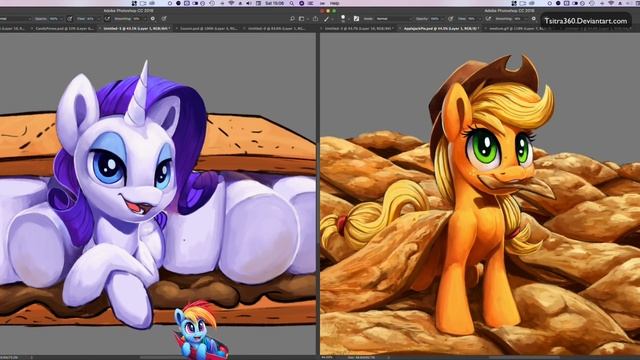640x360 pixels.
Task: Select the ApplejackPie.psd tab
Action: click(441, 29)
